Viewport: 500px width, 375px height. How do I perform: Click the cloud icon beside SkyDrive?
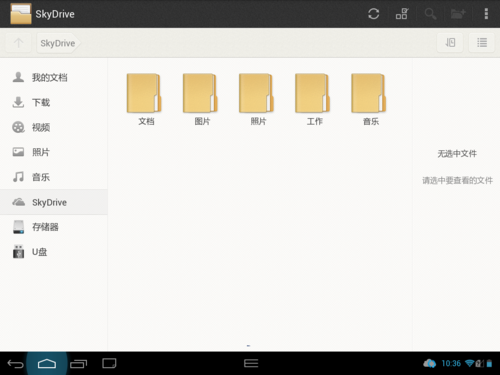pyautogui.click(x=19, y=202)
